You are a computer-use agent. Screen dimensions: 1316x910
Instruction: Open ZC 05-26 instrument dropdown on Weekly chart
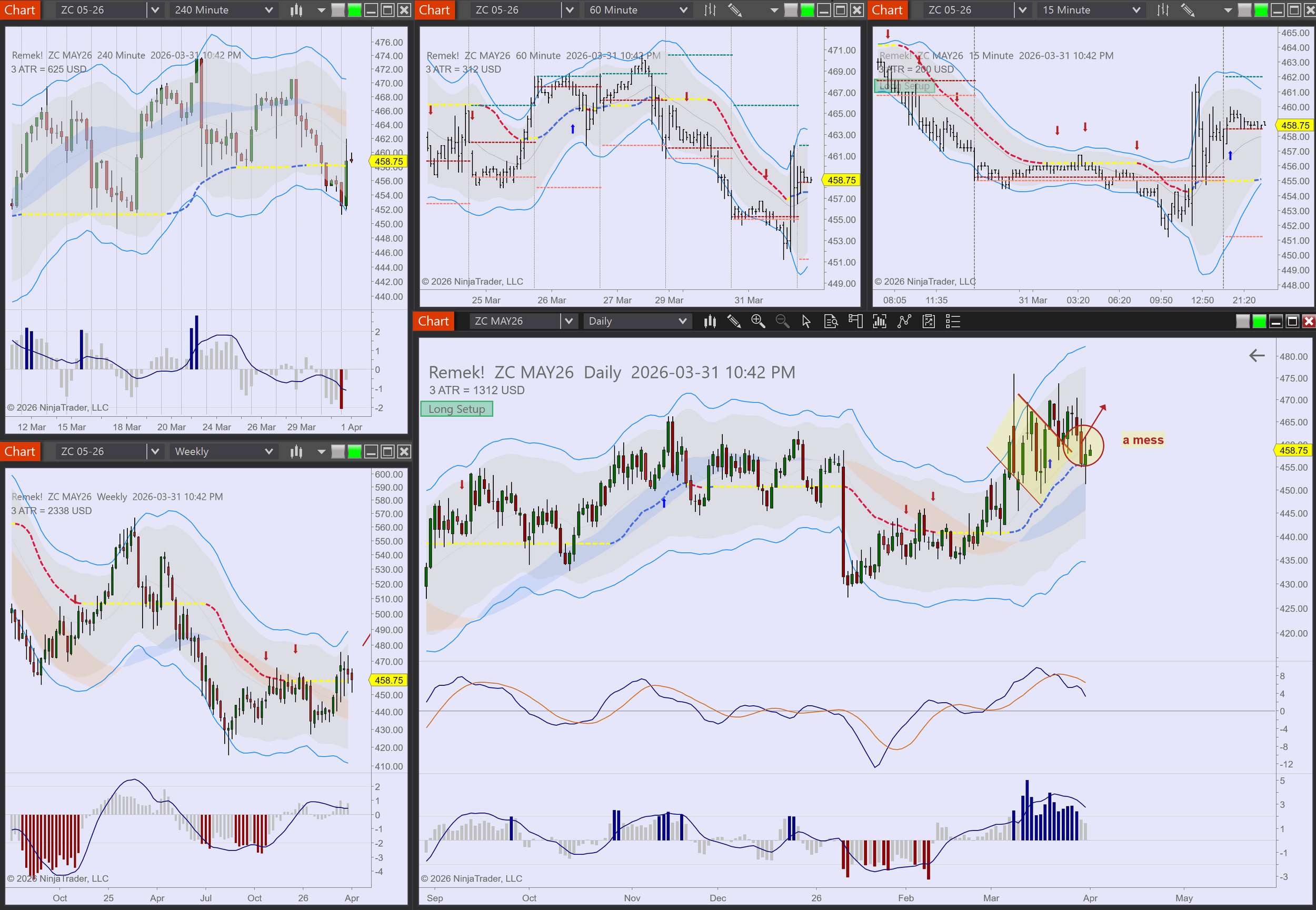155,452
